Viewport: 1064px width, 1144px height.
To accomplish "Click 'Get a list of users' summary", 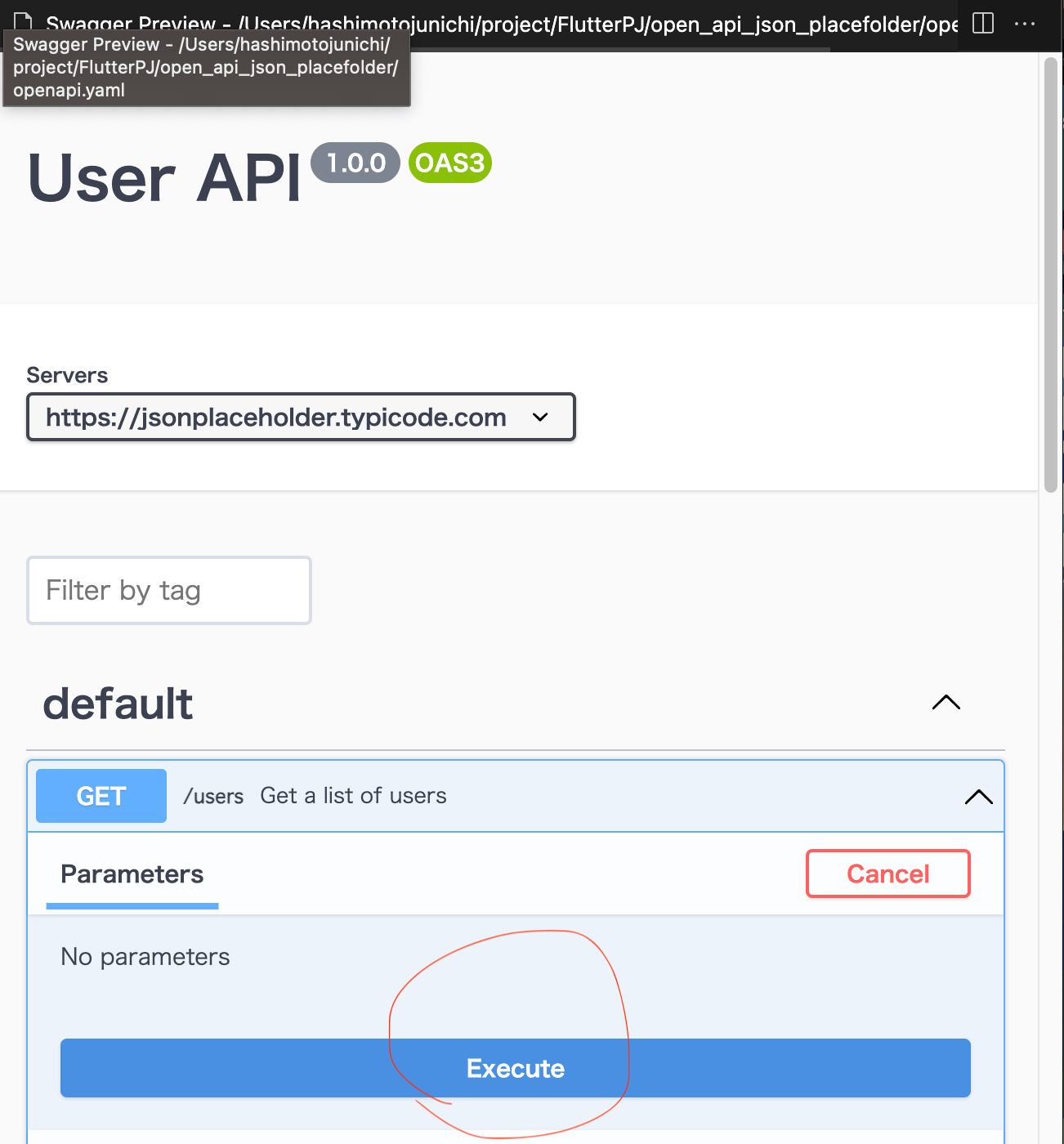I will tap(353, 796).
